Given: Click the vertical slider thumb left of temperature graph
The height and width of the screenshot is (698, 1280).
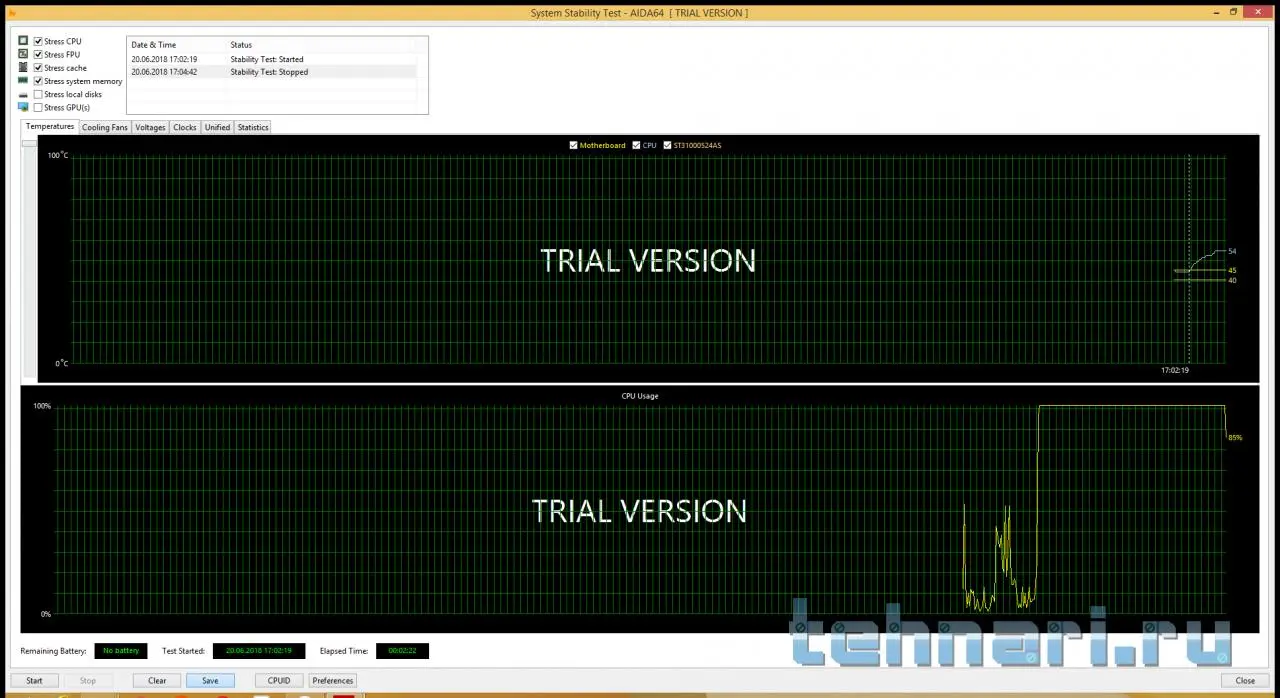Looking at the screenshot, I should (29, 143).
